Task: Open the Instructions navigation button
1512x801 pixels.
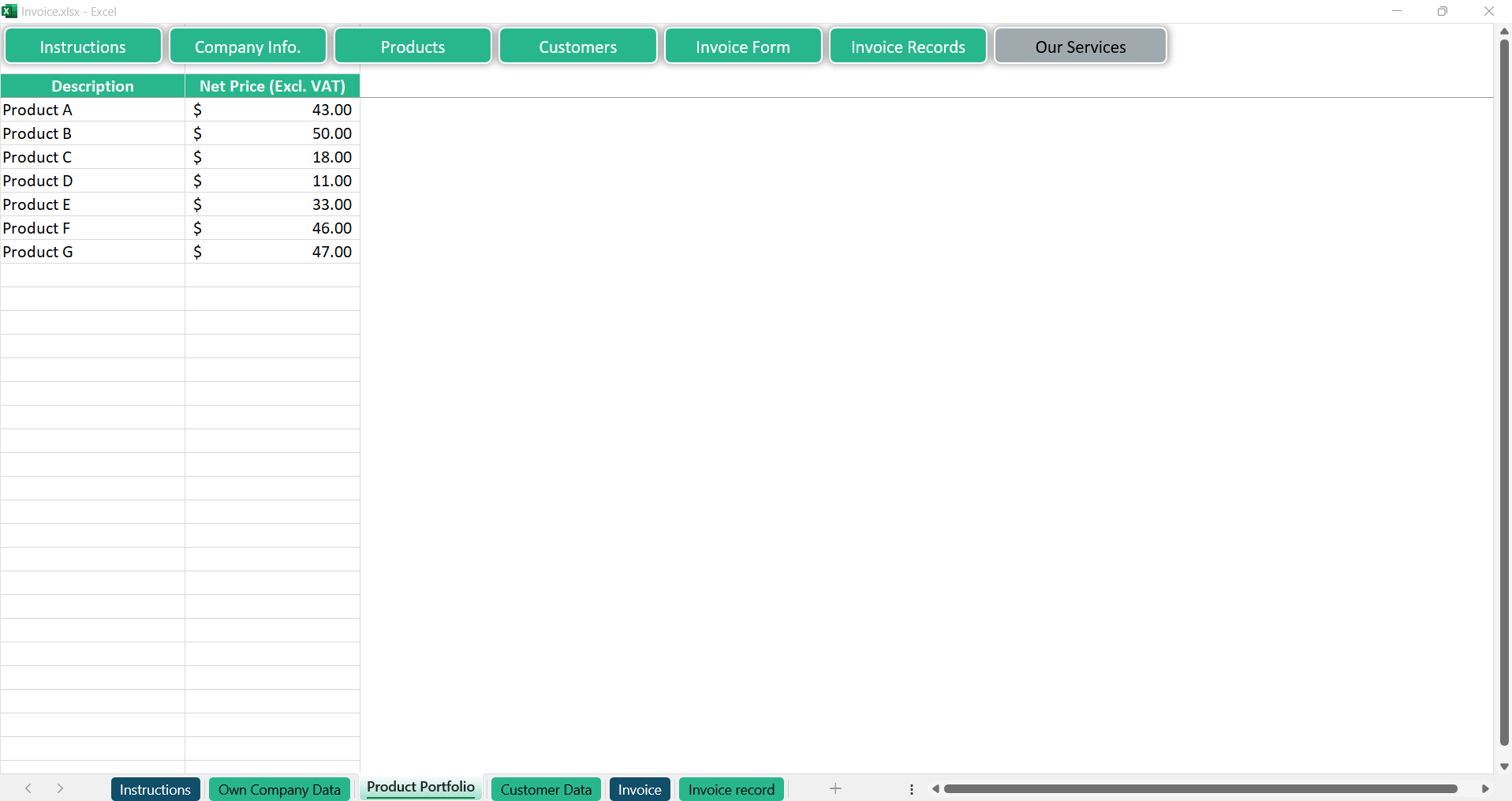Action: coord(83,47)
